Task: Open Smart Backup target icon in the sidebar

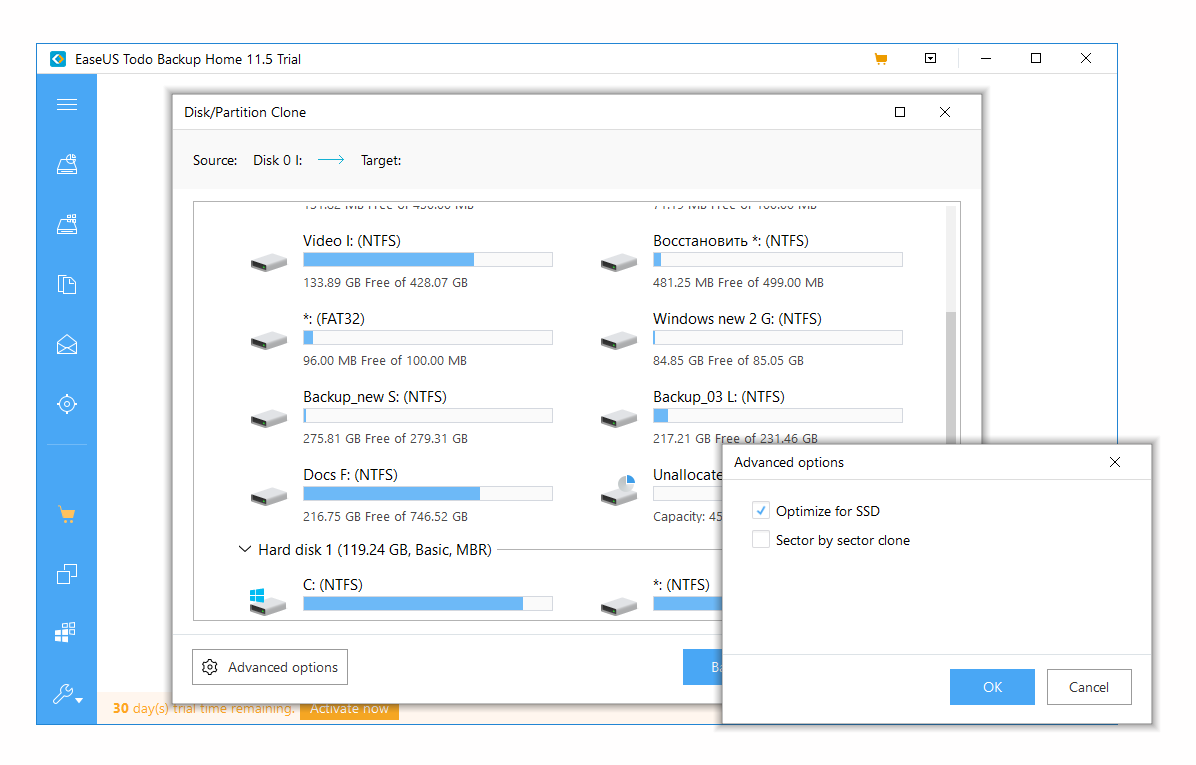Action: click(x=67, y=403)
